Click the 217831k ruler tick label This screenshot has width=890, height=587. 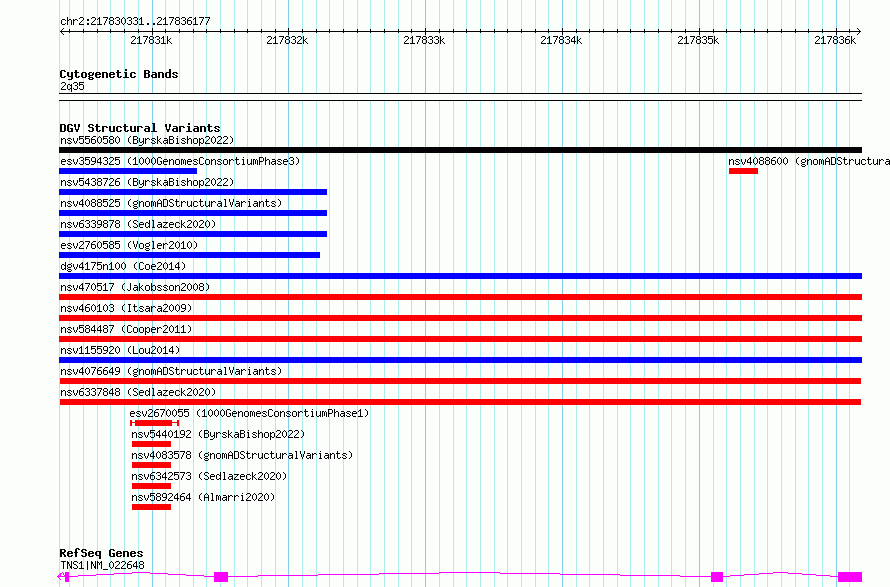coord(151,40)
